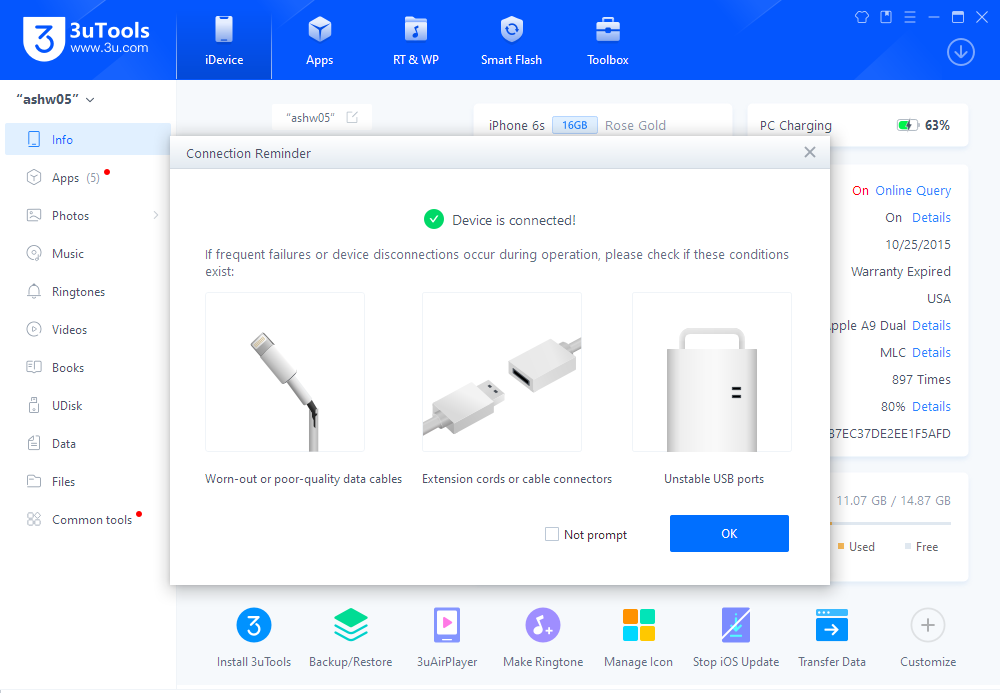The image size is (1000, 693).
Task: Click the storage usage bar
Action: pos(890,523)
